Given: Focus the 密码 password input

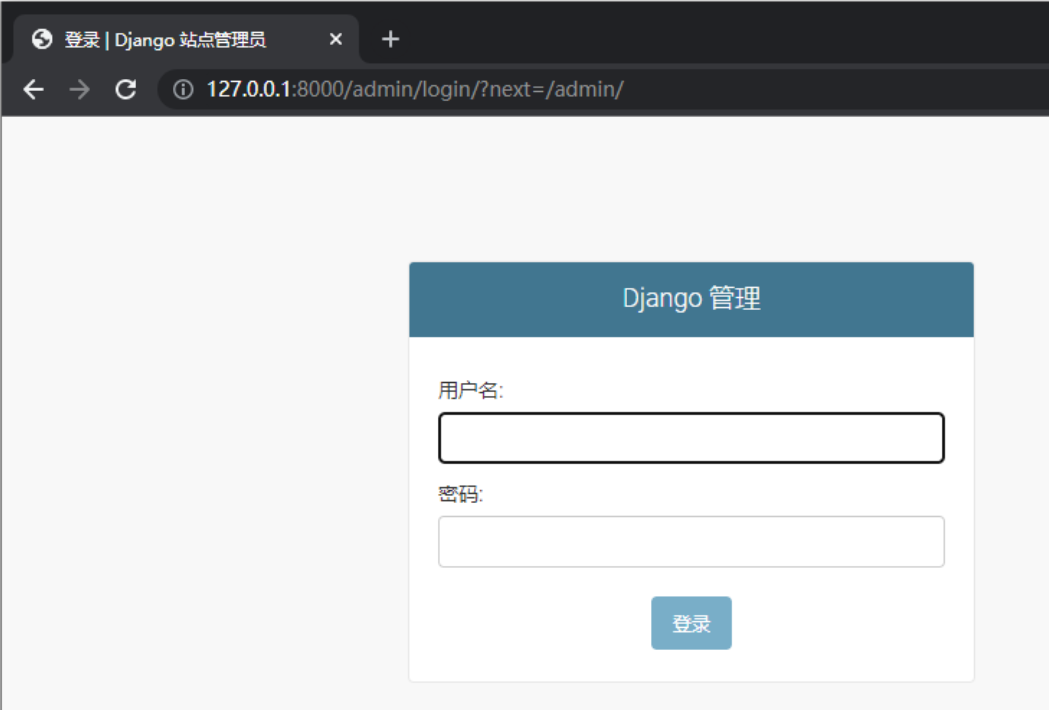Looking at the screenshot, I should coord(691,542).
